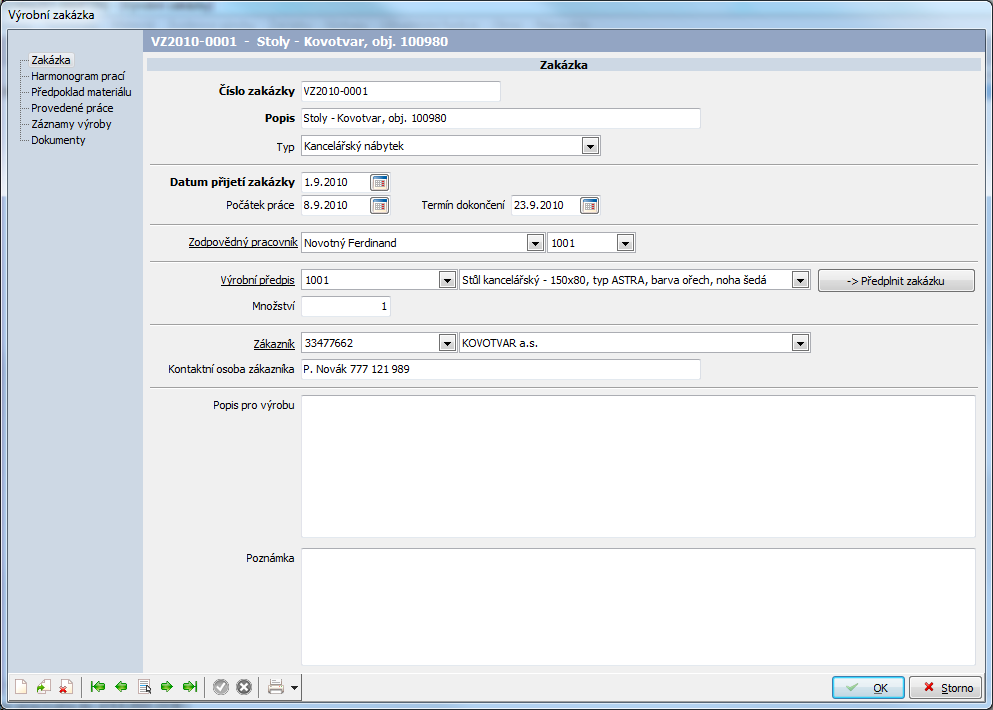Select Harmonogram prací in the sidebar
The height and width of the screenshot is (710, 993).
tap(77, 76)
